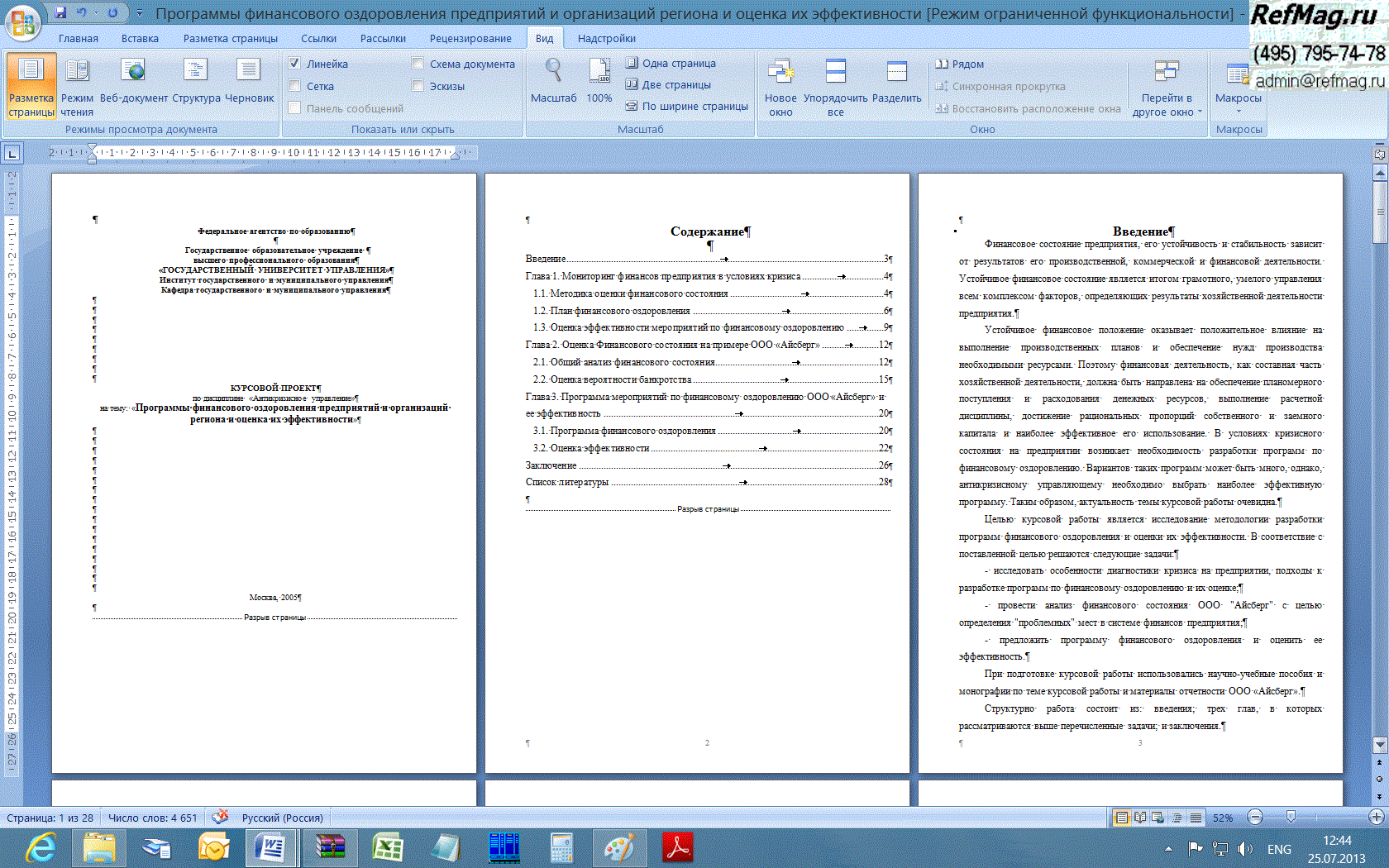Open the Рецензирование ribbon tab
This screenshot has height=868, width=1389.
[x=470, y=39]
